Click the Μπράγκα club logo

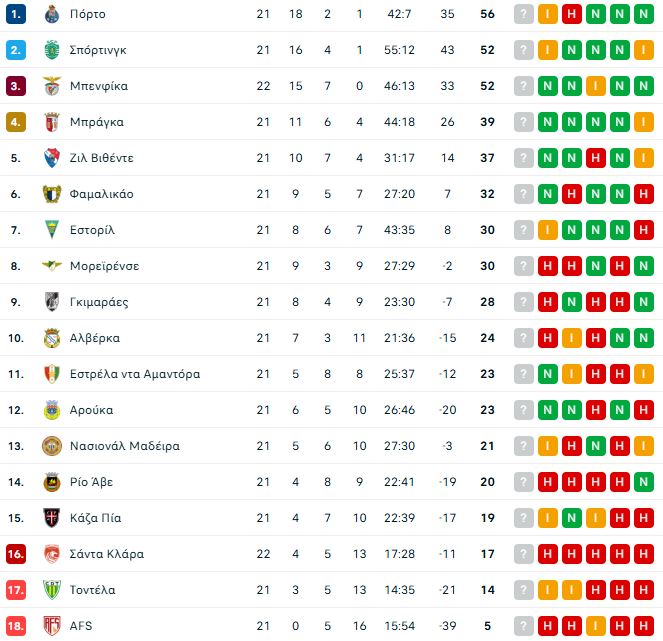(52, 122)
